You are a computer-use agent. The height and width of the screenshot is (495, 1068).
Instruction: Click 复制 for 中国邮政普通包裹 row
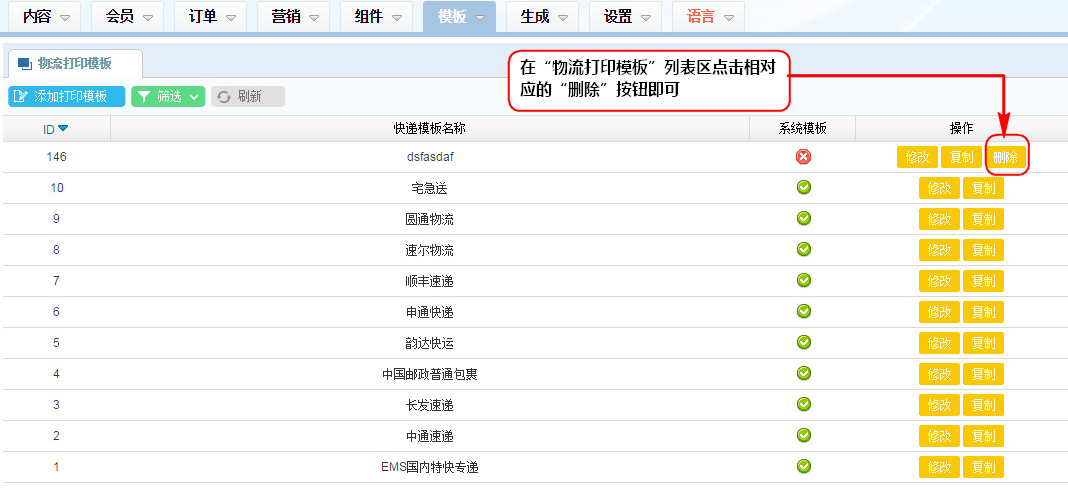tap(983, 374)
